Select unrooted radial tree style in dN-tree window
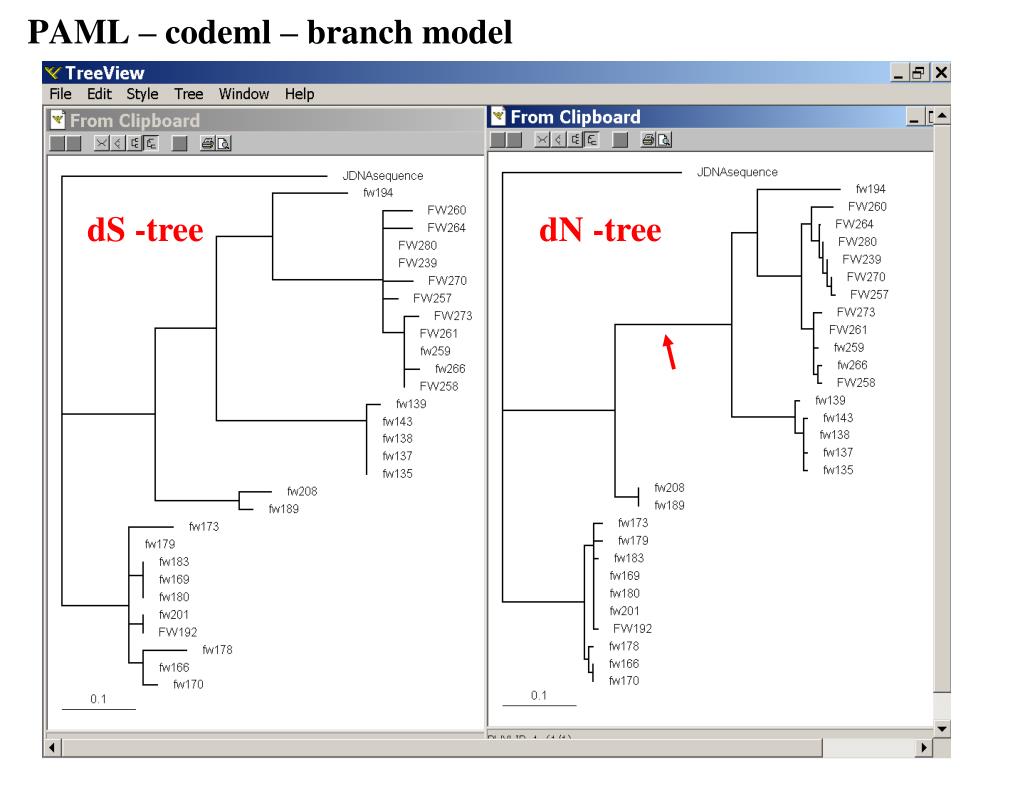The width and height of the screenshot is (1024, 791). pos(542,140)
